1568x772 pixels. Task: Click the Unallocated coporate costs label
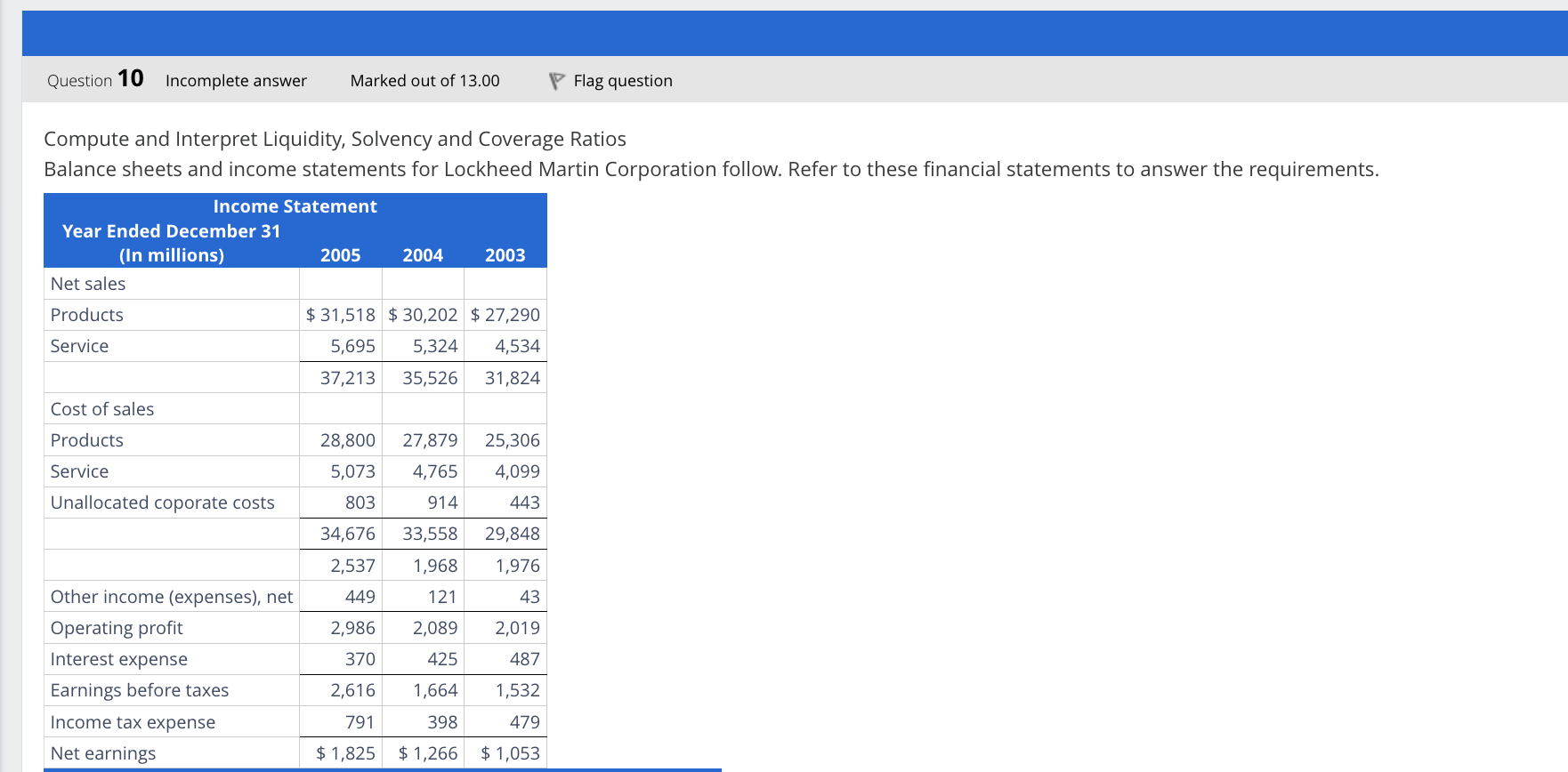point(163,503)
